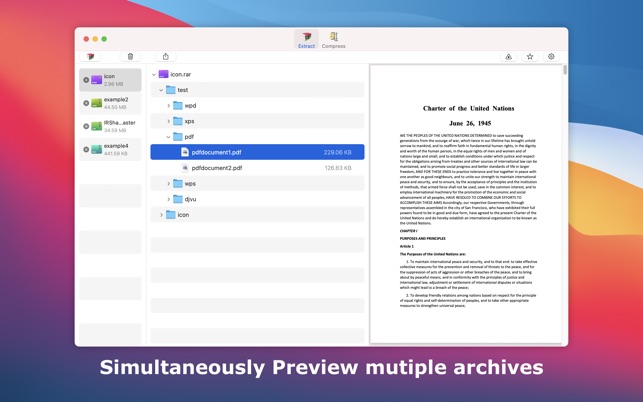Collapse the test folder
Screen dimensions: 643x402
[161, 90]
